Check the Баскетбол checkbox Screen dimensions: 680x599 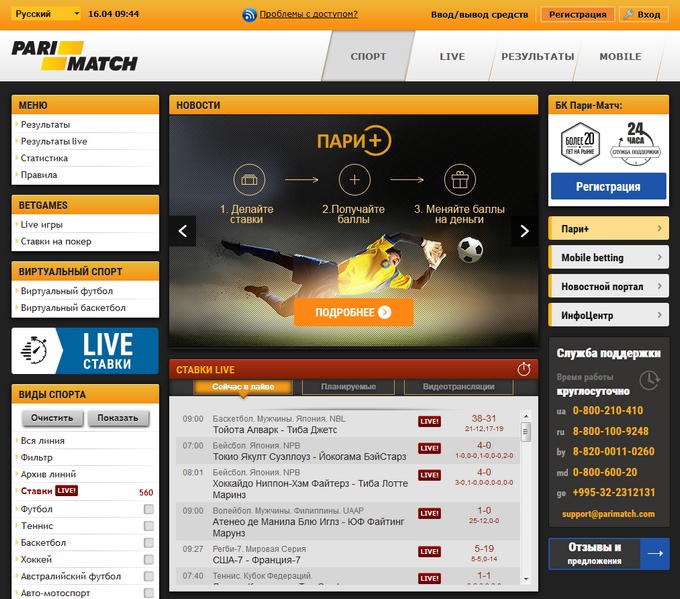coord(149,543)
